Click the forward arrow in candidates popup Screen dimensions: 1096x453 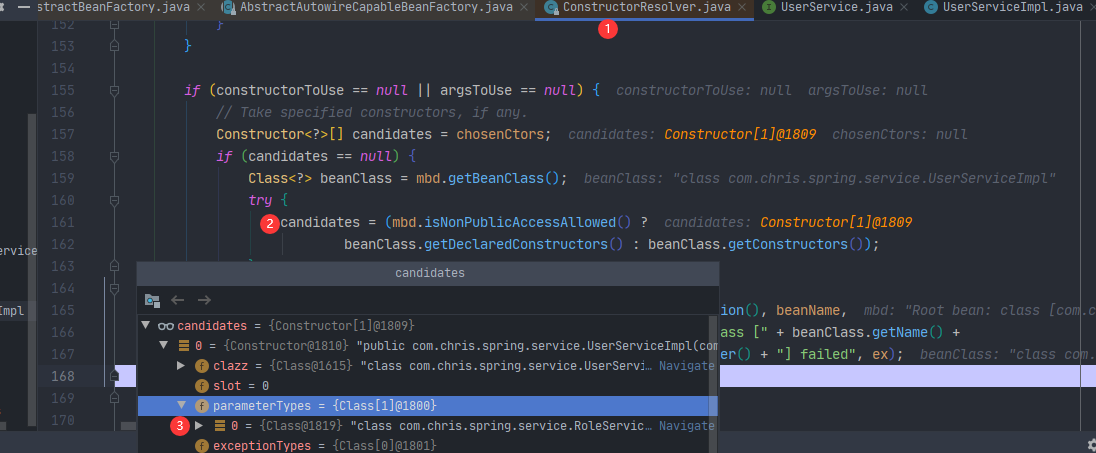pos(203,300)
